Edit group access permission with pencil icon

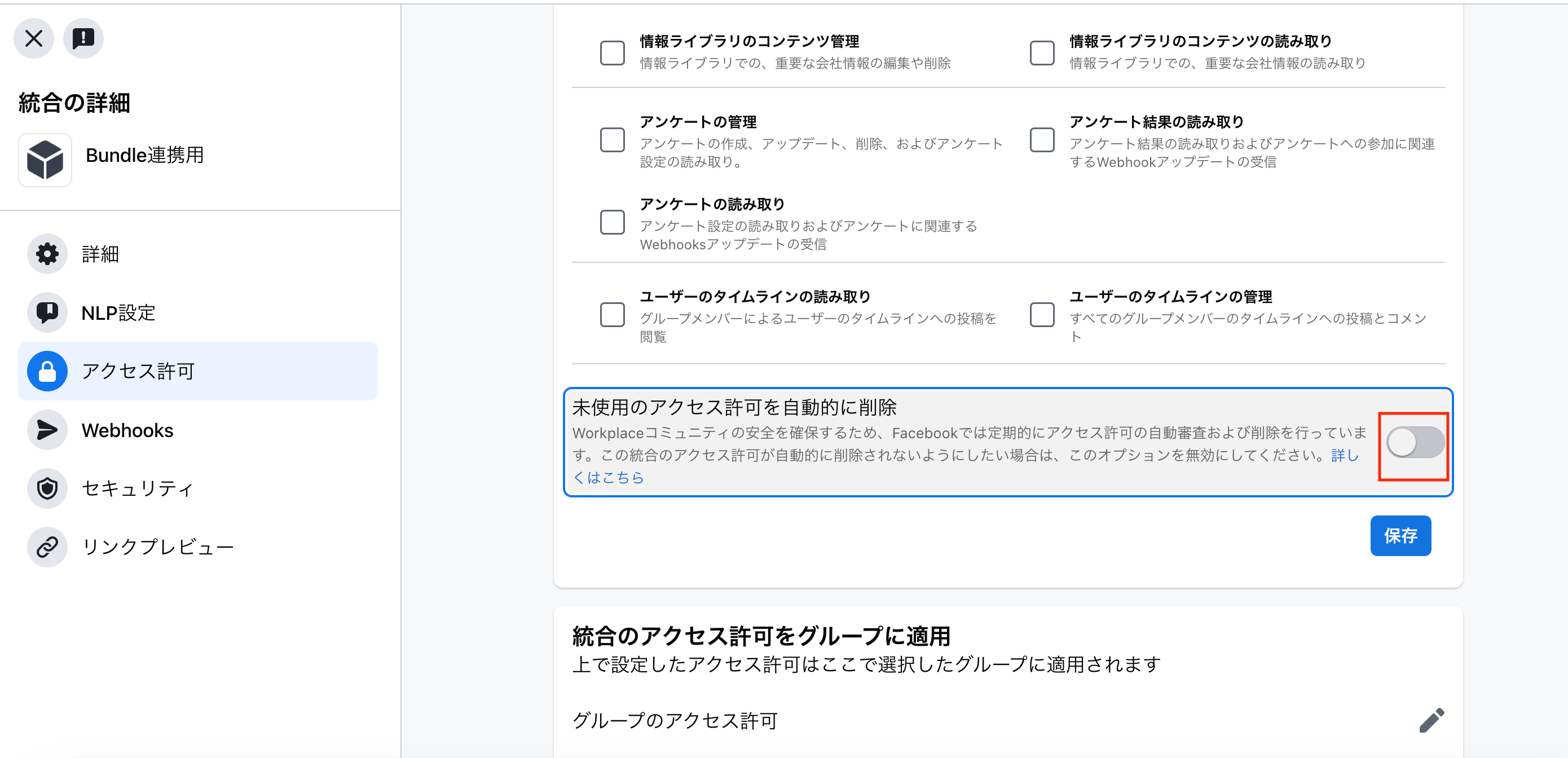(x=1431, y=720)
